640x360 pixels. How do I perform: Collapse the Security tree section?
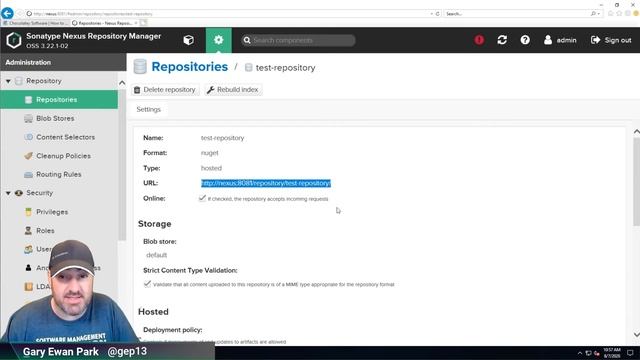pos(8,193)
